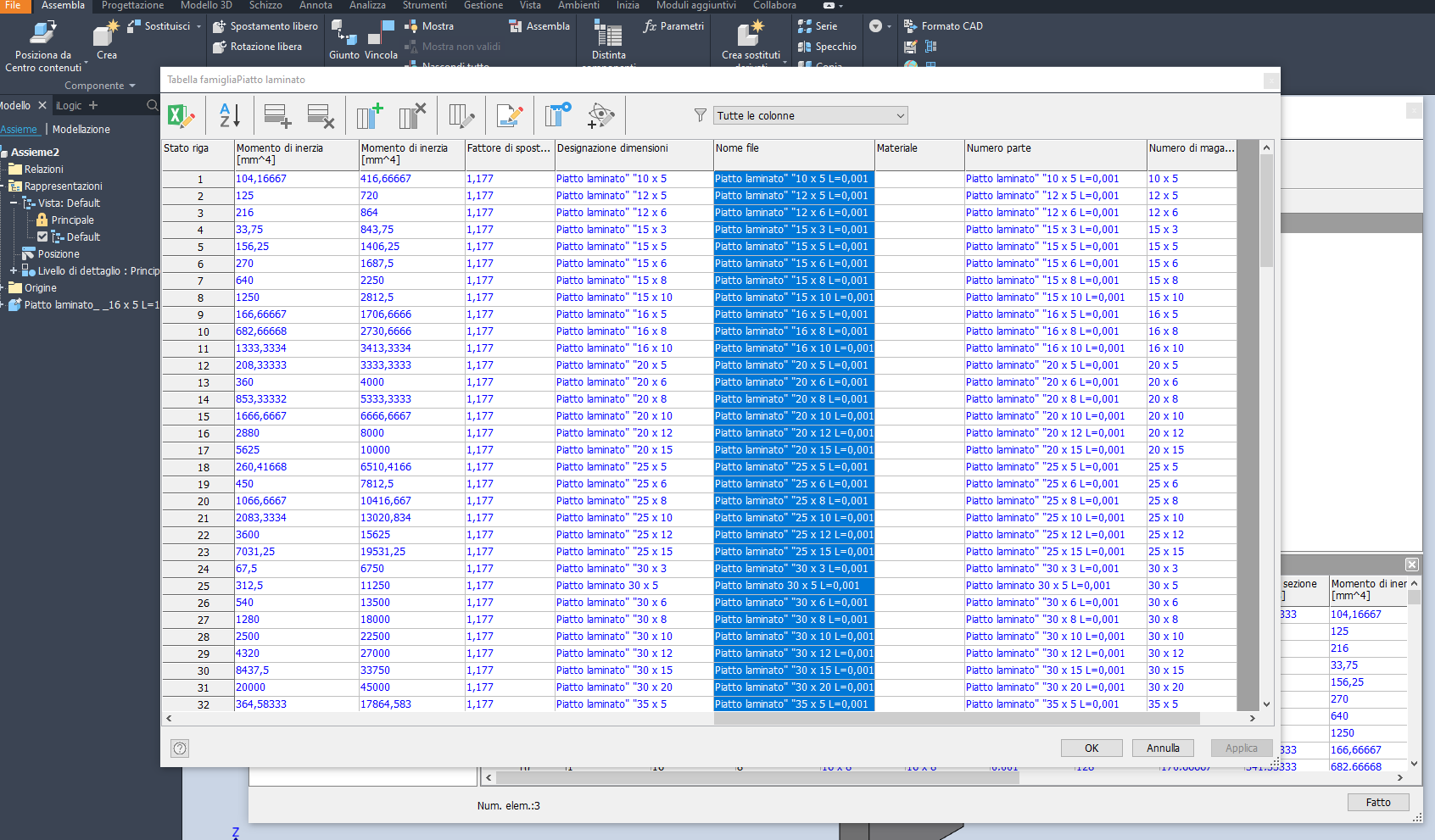Select row number 15 header

198,416
